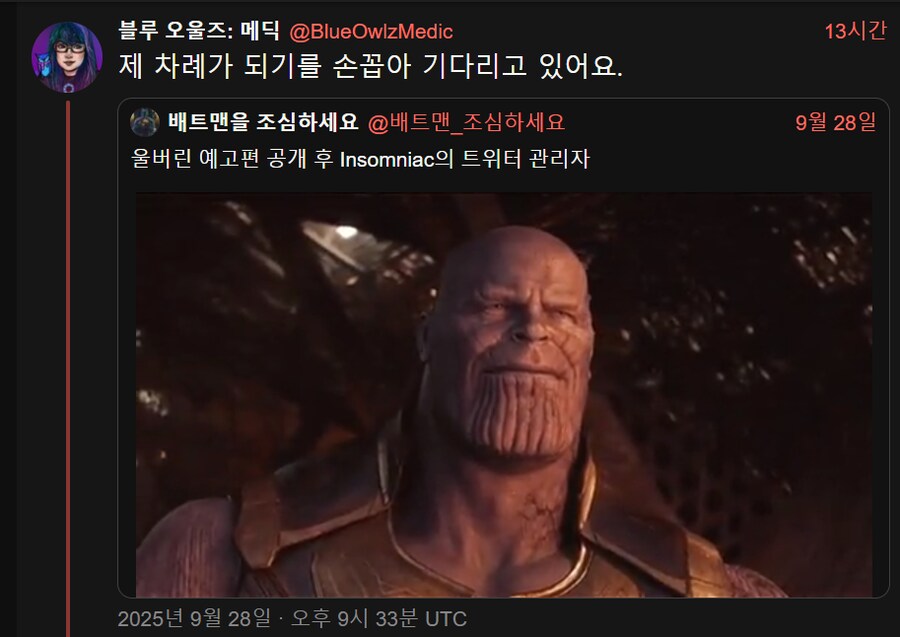900x637 pixels.
Task: Click the 메딕 part of the author name
Action: [260, 31]
